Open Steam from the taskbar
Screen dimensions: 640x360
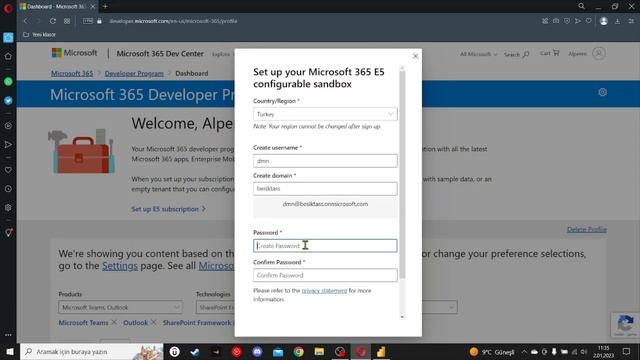point(195,351)
